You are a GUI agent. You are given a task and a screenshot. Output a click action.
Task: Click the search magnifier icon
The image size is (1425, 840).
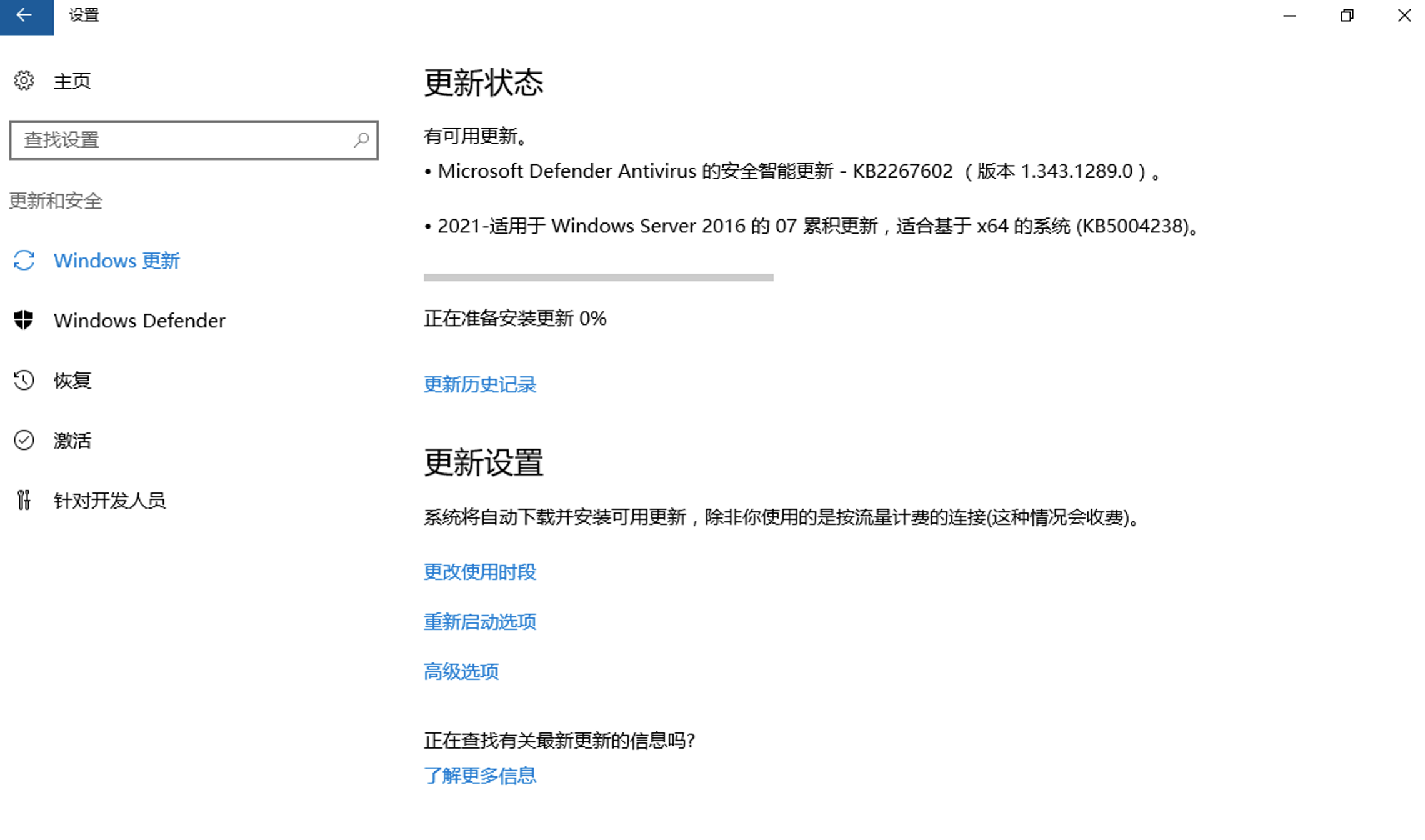click(x=361, y=140)
